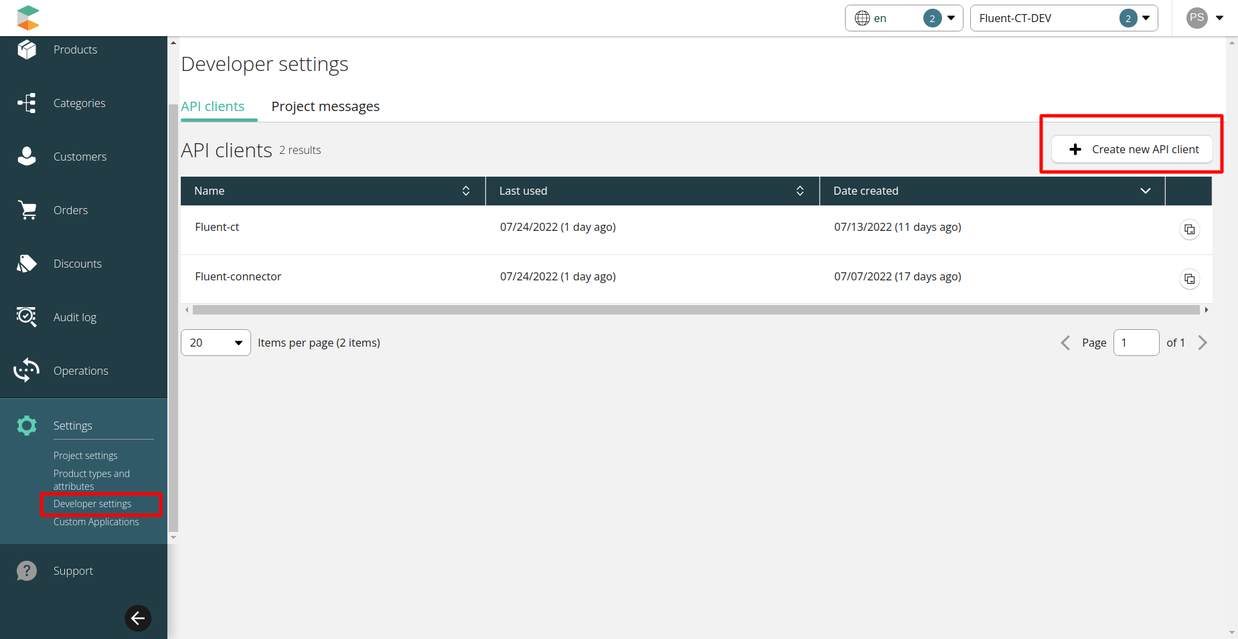Open Discounts via tag icon
The height and width of the screenshot is (639, 1238).
(x=27, y=264)
